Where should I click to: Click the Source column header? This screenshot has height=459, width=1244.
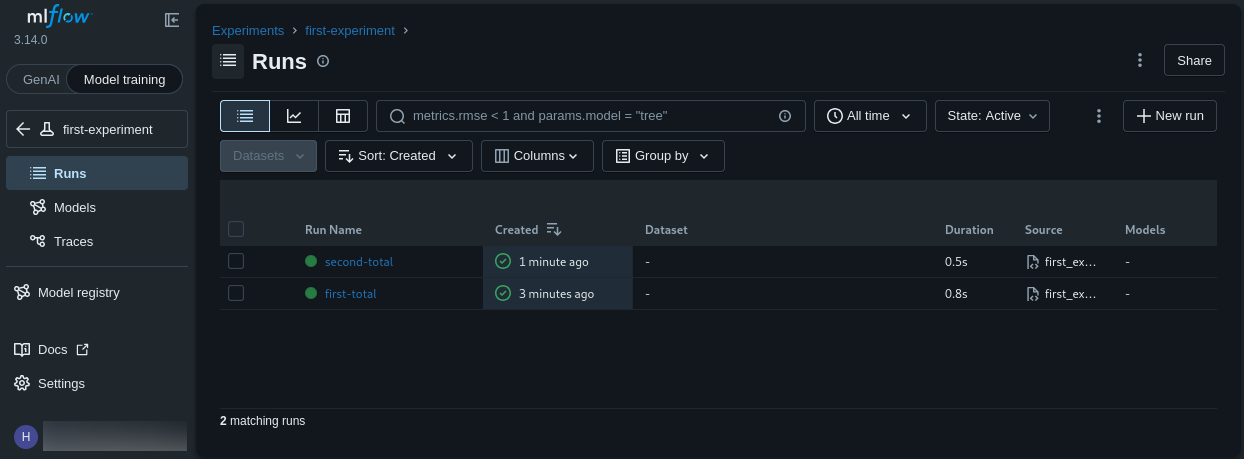(x=1044, y=230)
